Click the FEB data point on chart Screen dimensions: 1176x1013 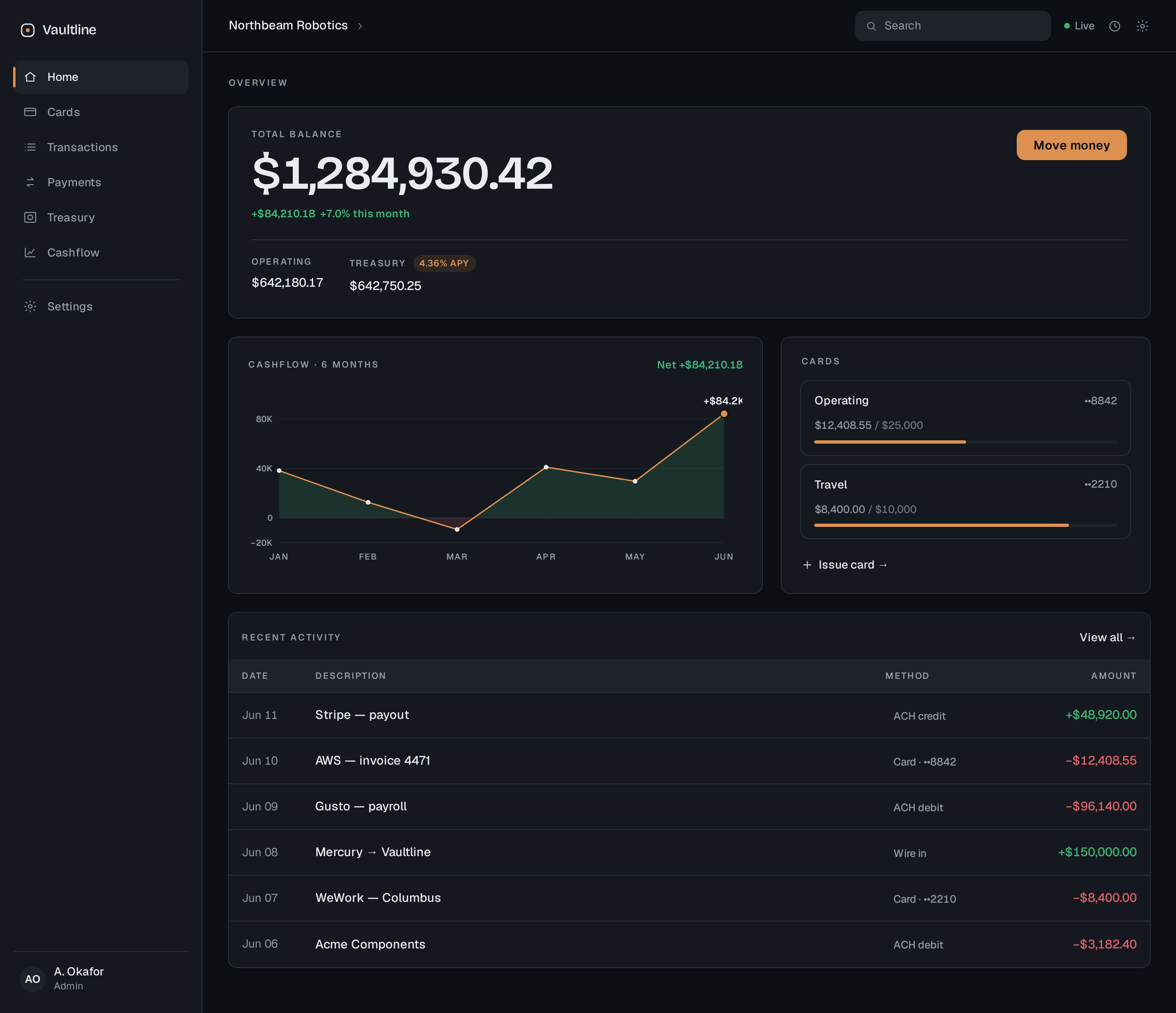[368, 502]
